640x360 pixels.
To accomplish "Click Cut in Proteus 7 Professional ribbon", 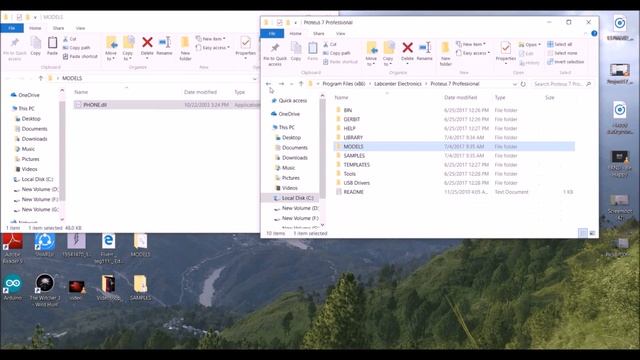I will [x=330, y=44].
